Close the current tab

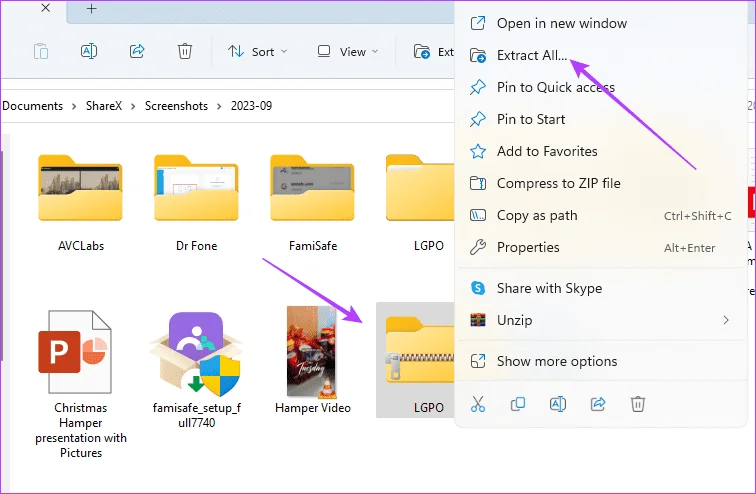46,8
